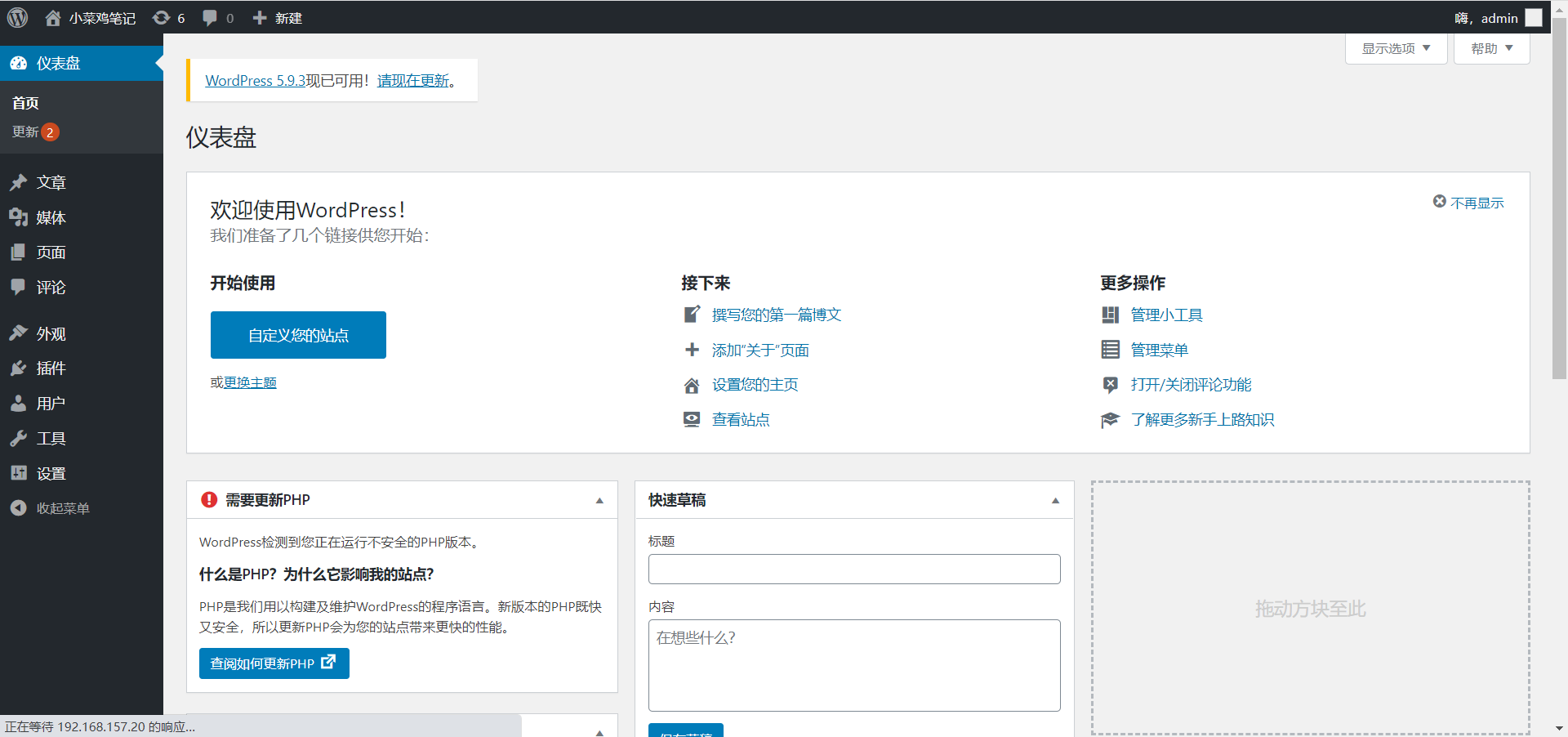Click the 外观 paintbrush icon
This screenshot has height=737, width=1568.
[19, 333]
